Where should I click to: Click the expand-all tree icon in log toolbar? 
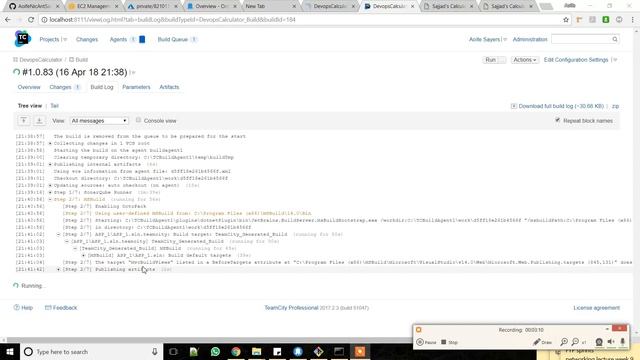[x=24, y=120]
